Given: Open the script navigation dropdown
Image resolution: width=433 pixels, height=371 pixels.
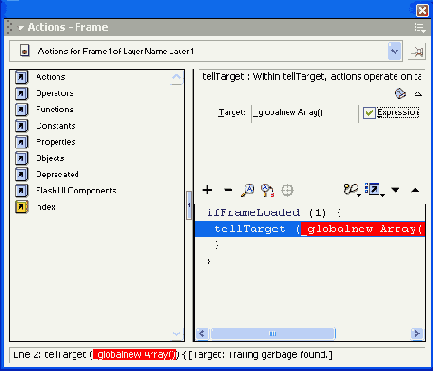Looking at the screenshot, I should point(395,51).
